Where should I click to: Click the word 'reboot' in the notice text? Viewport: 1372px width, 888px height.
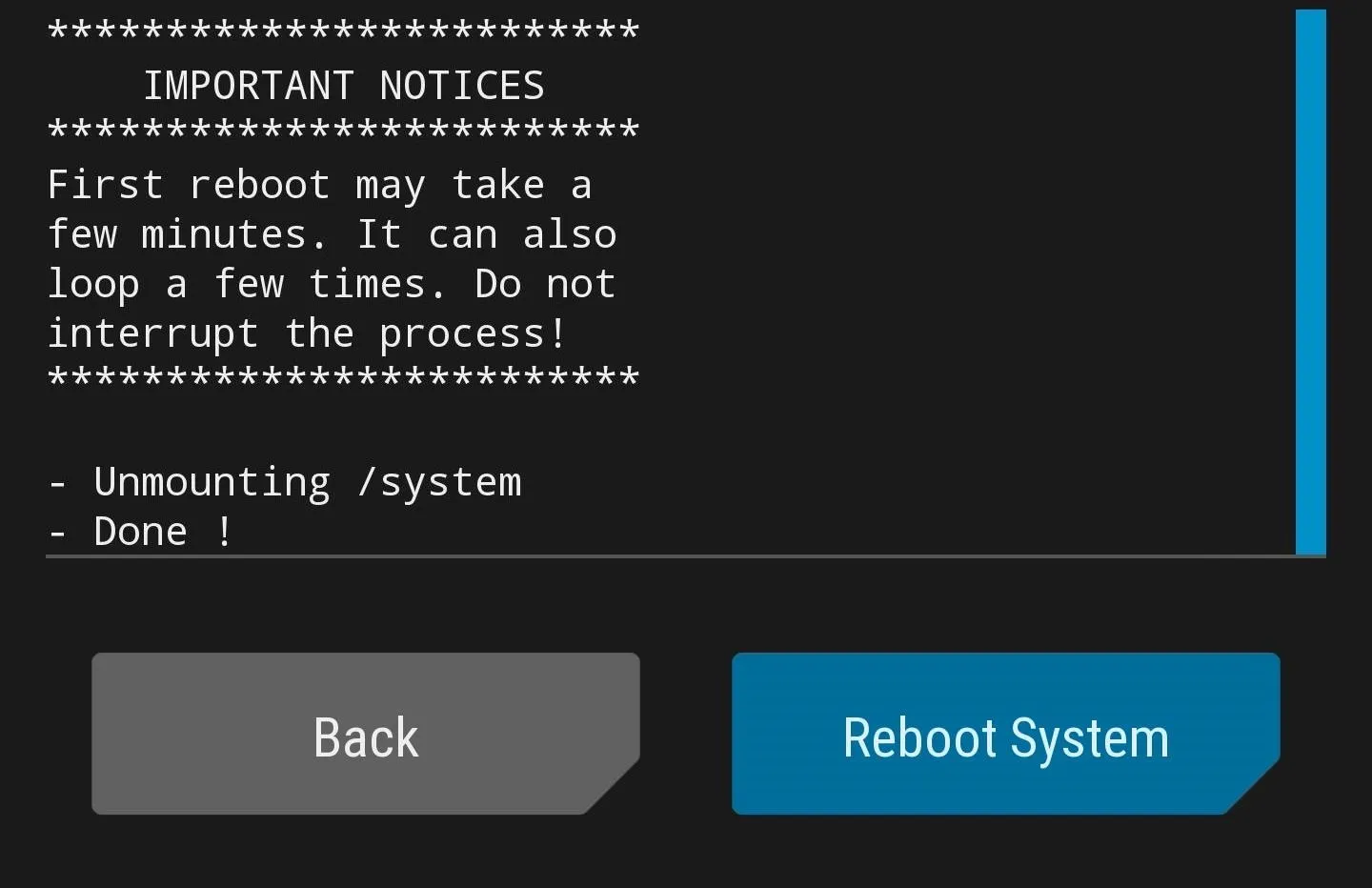pyautogui.click(x=260, y=185)
